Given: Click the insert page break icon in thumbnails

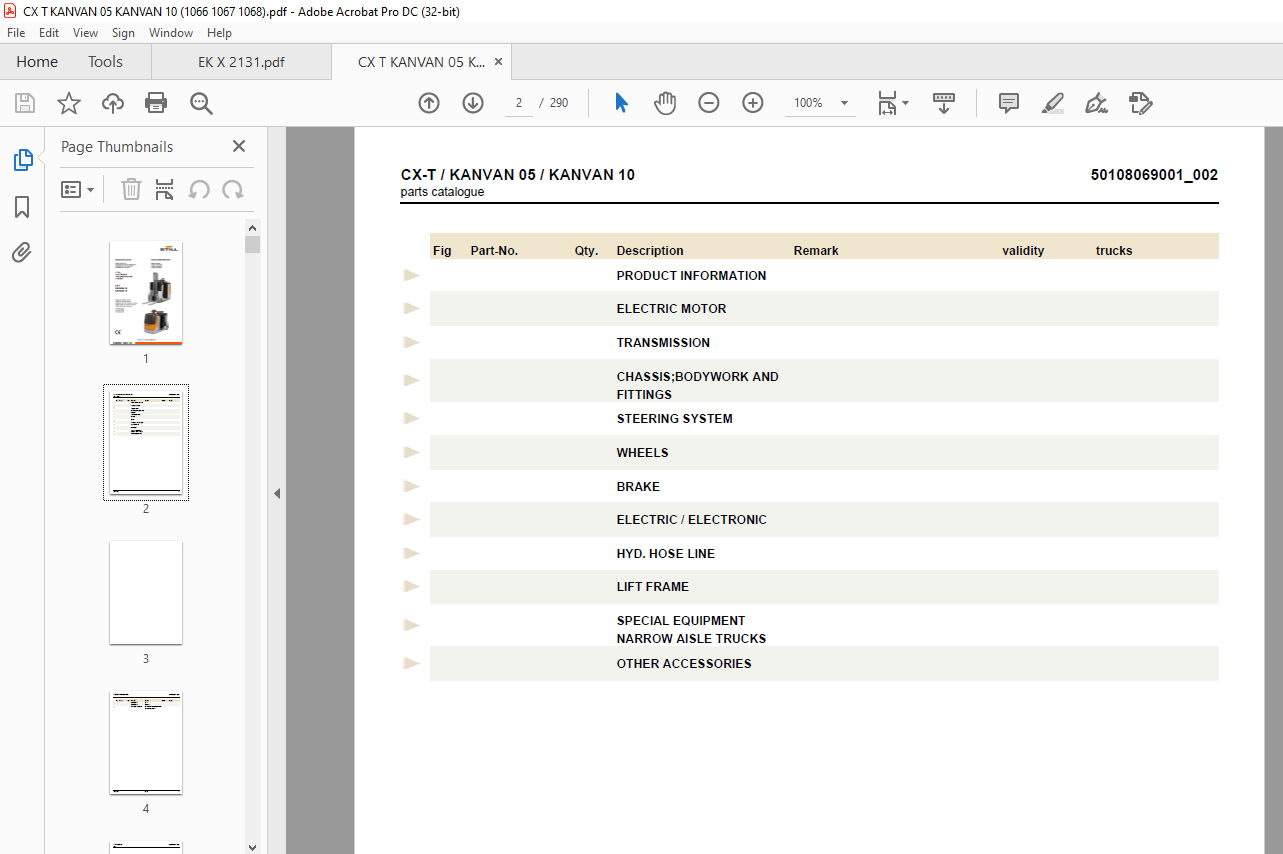Looking at the screenshot, I should 165,189.
